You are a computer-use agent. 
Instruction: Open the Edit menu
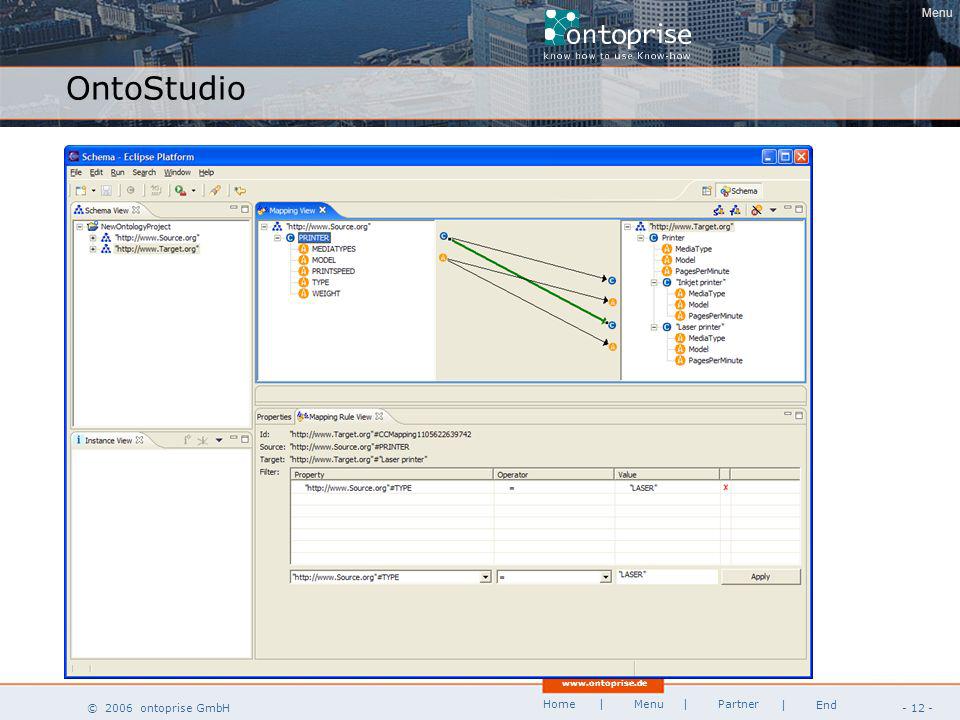96,173
